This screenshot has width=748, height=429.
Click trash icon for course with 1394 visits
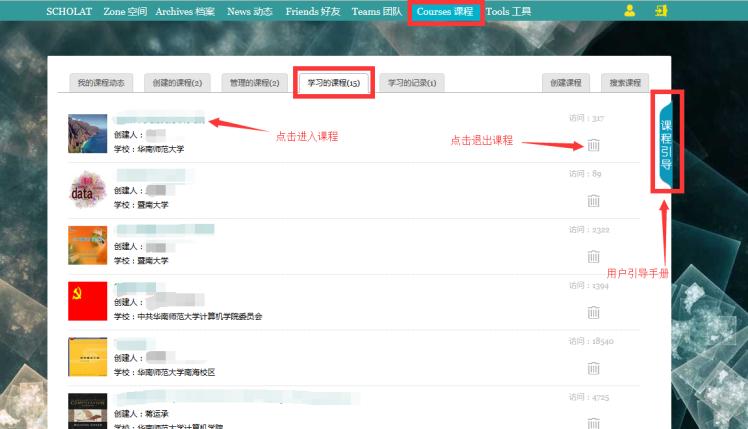pyautogui.click(x=594, y=313)
